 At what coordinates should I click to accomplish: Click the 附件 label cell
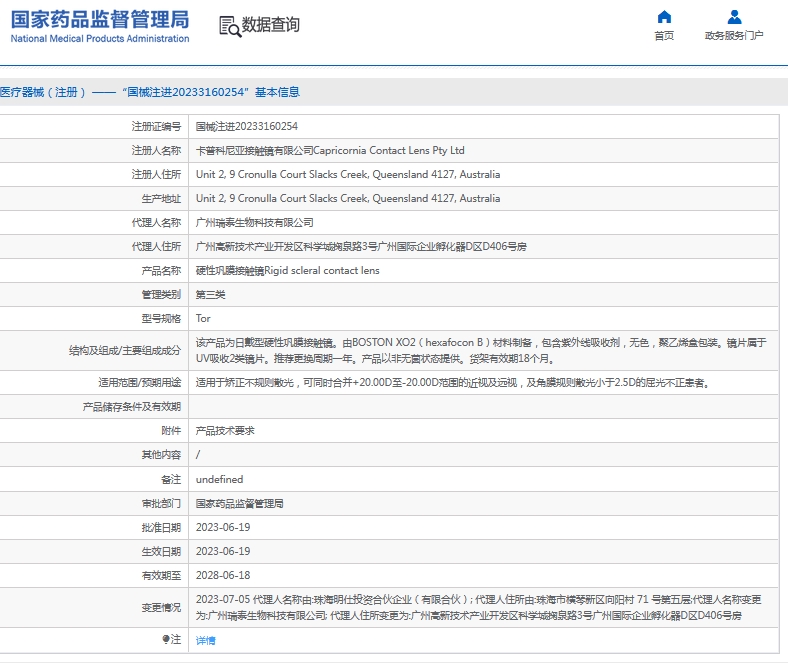[x=94, y=431]
